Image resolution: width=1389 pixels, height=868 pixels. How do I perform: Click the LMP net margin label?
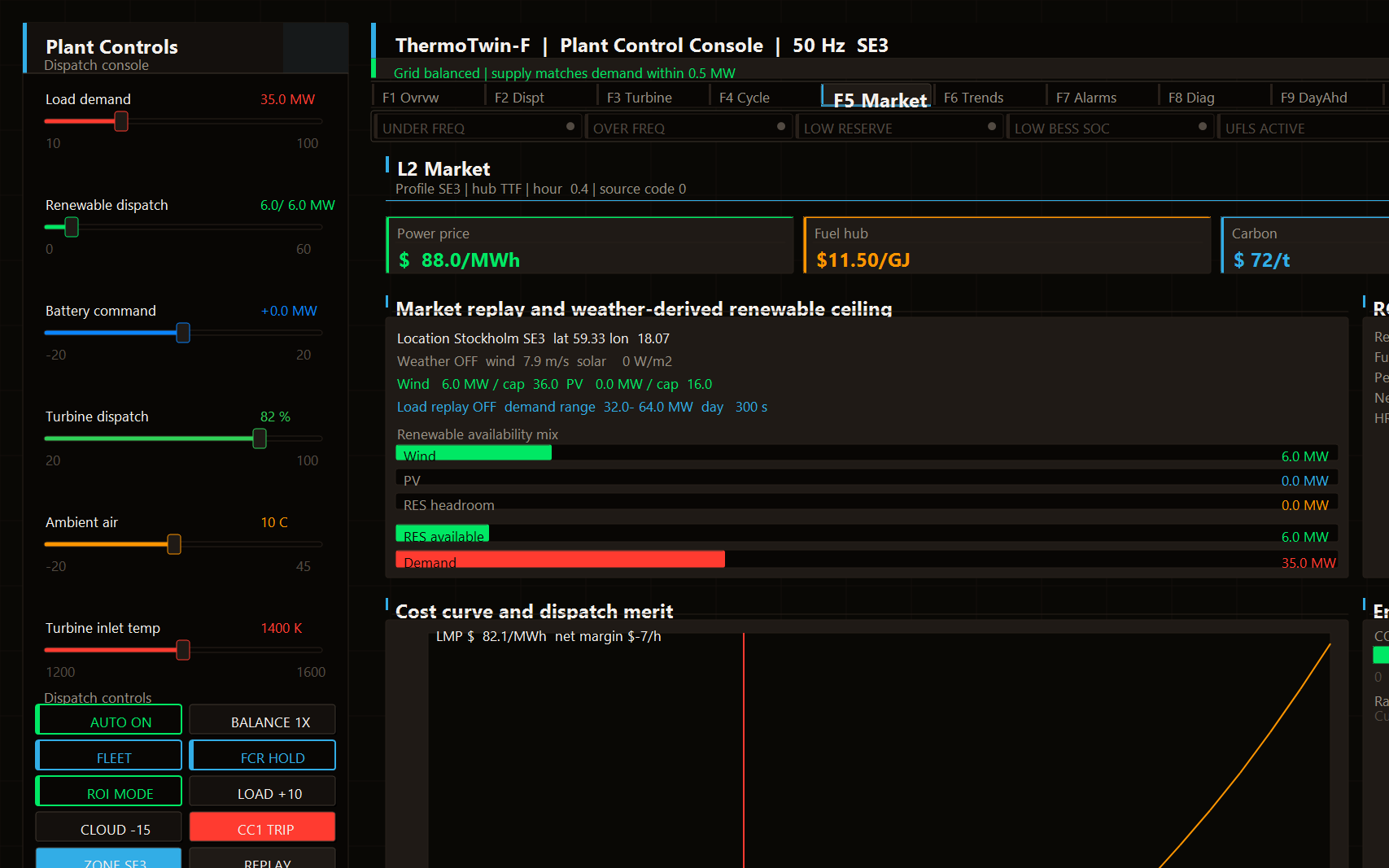point(548,636)
